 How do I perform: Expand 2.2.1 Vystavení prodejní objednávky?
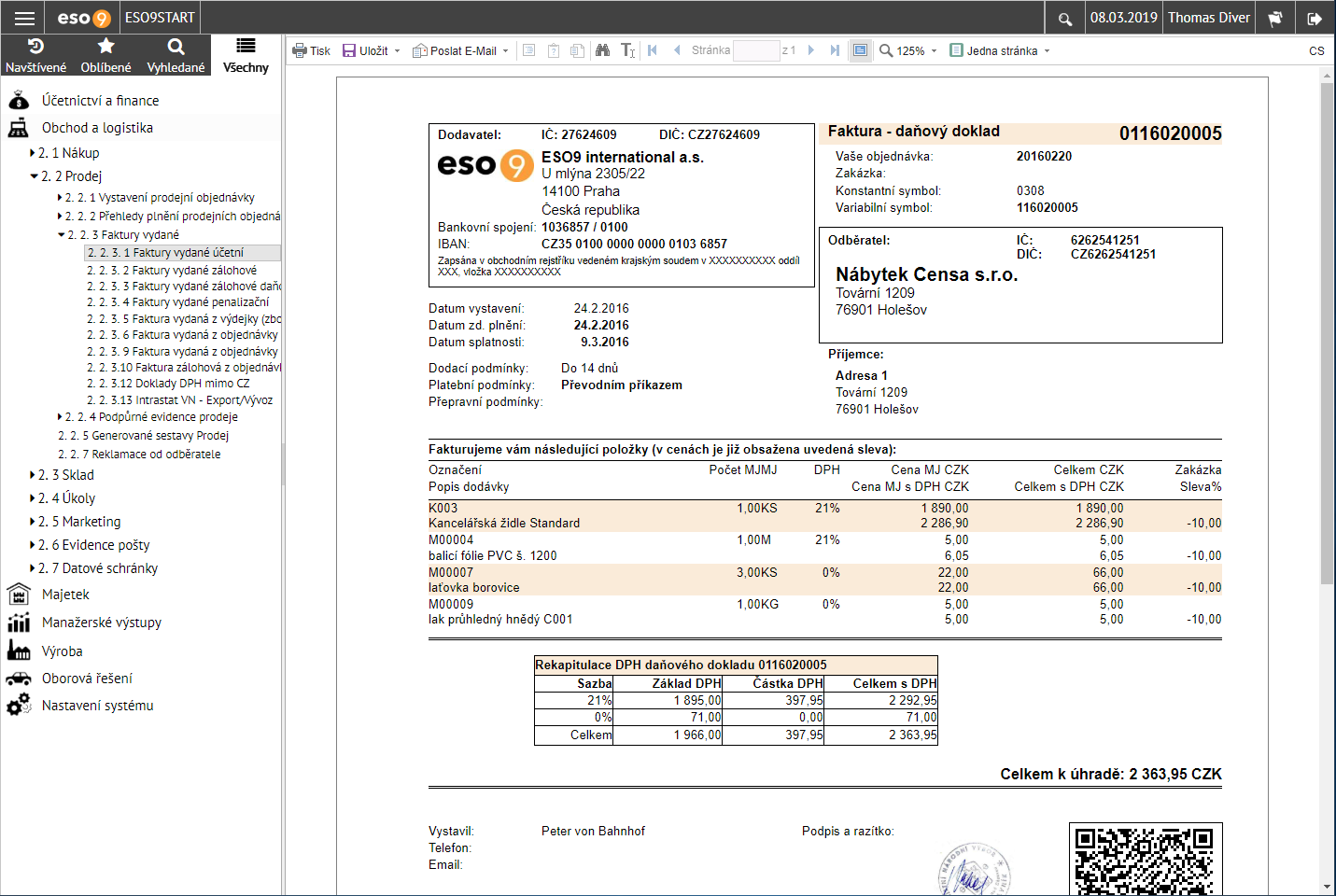pos(60,198)
